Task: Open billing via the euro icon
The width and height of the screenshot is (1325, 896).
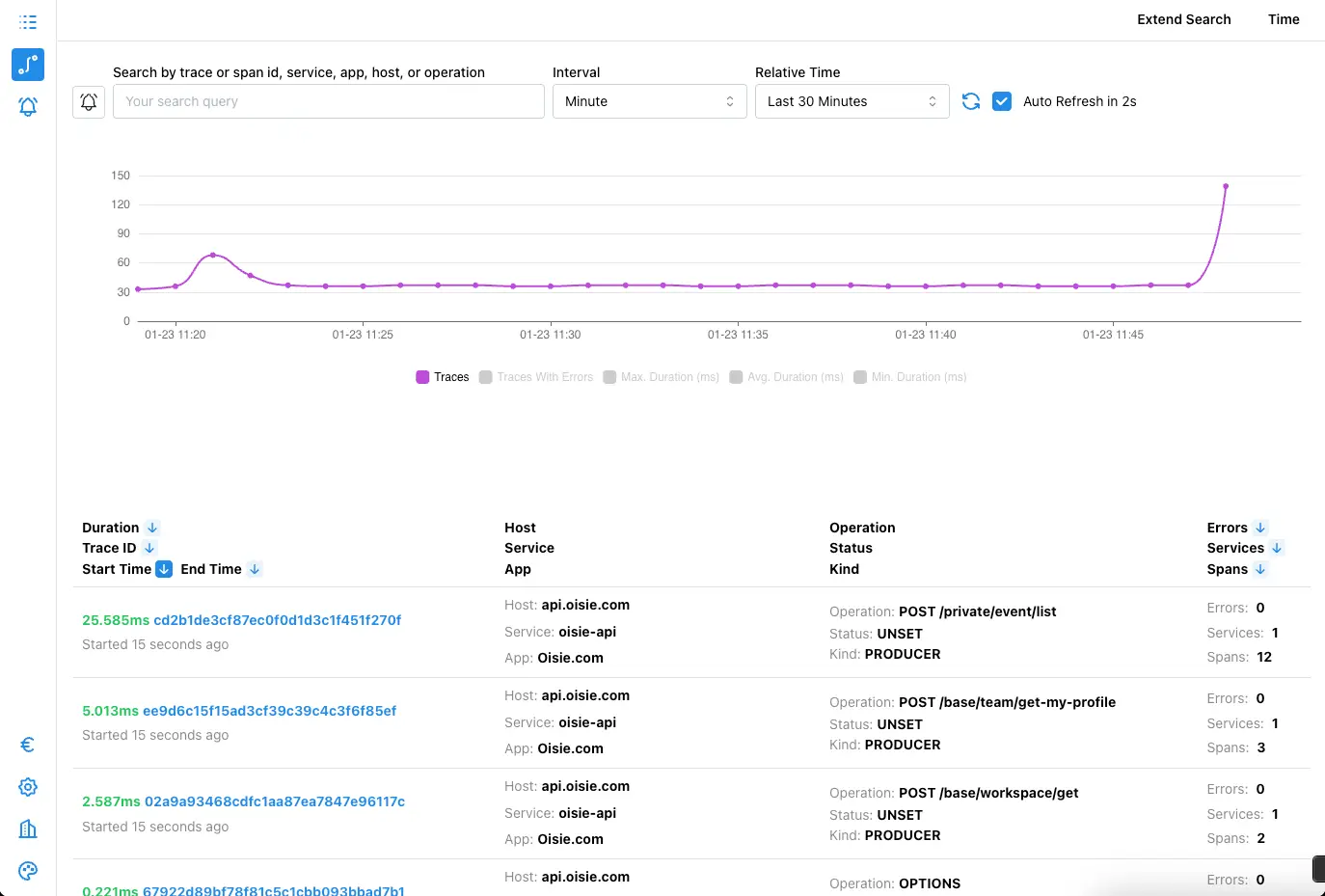Action: coord(27,744)
